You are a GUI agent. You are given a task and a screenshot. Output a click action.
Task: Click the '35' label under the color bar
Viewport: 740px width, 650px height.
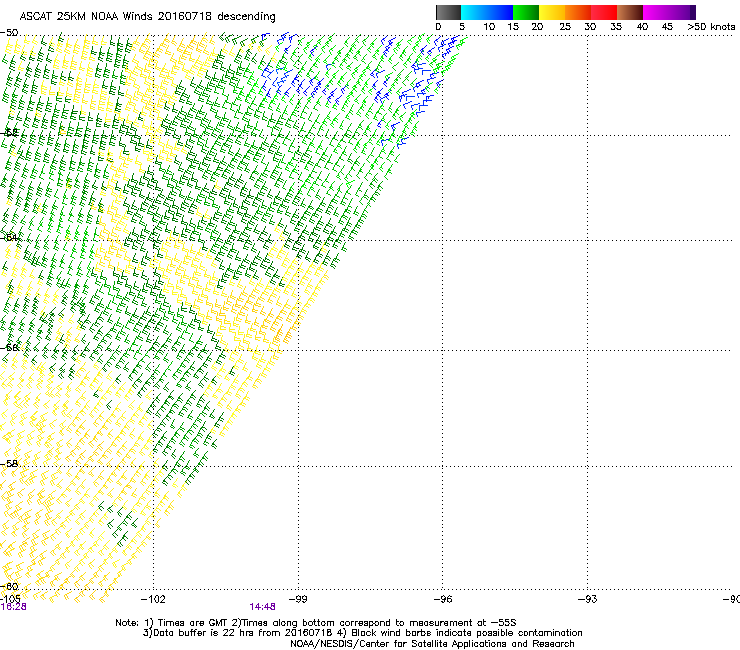coord(616,27)
